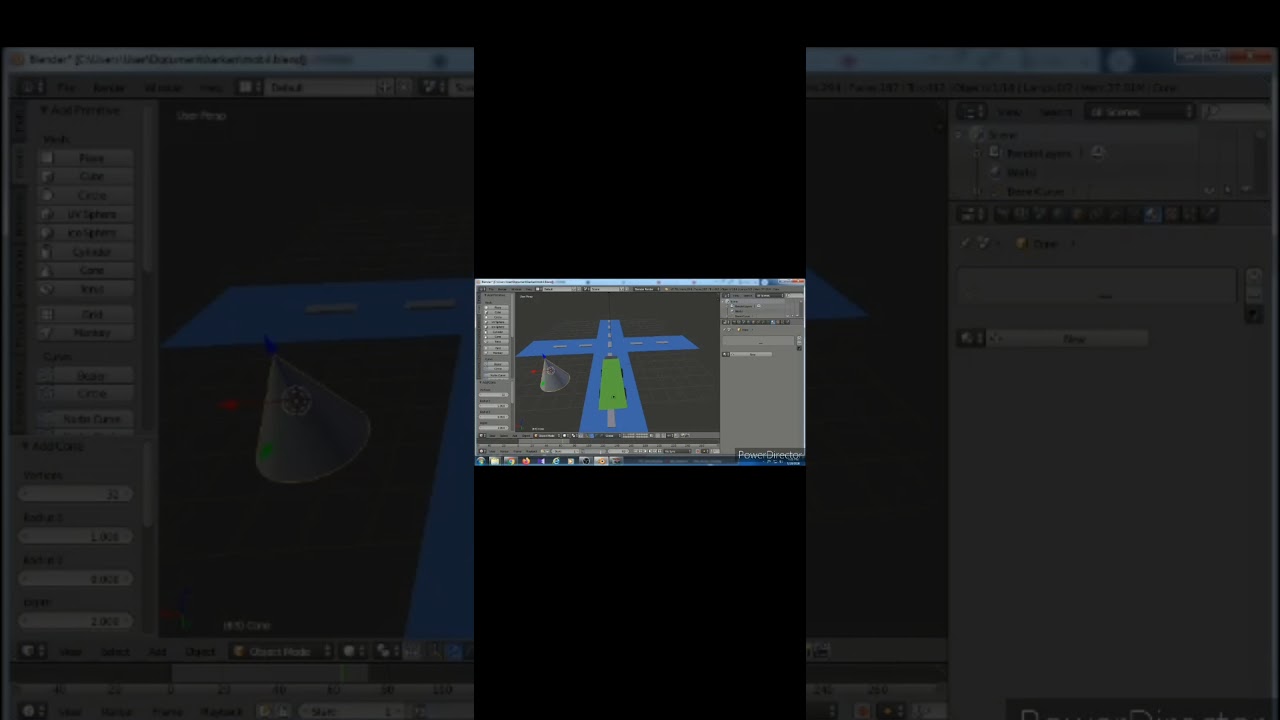Select the green car body in small video viewport
The image size is (1280, 720).
(x=612, y=384)
